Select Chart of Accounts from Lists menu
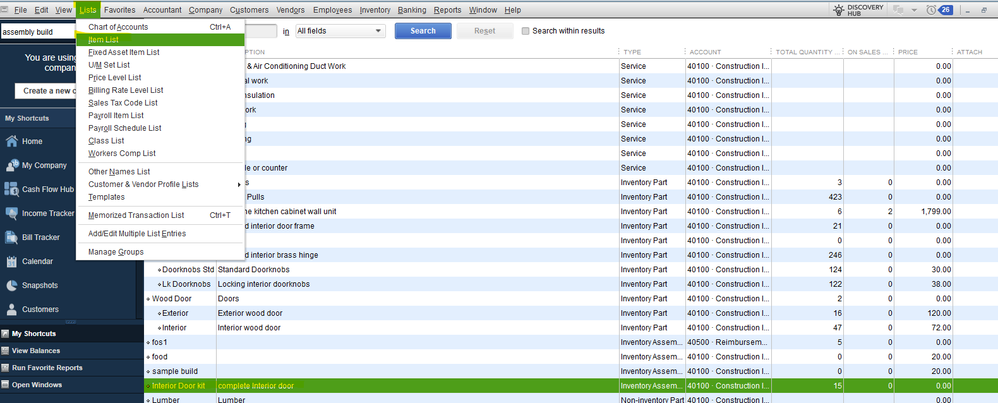 point(160,27)
